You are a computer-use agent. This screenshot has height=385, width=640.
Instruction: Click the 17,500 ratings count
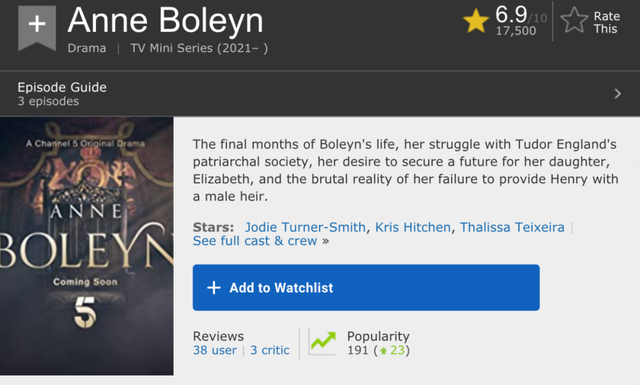[x=516, y=31]
